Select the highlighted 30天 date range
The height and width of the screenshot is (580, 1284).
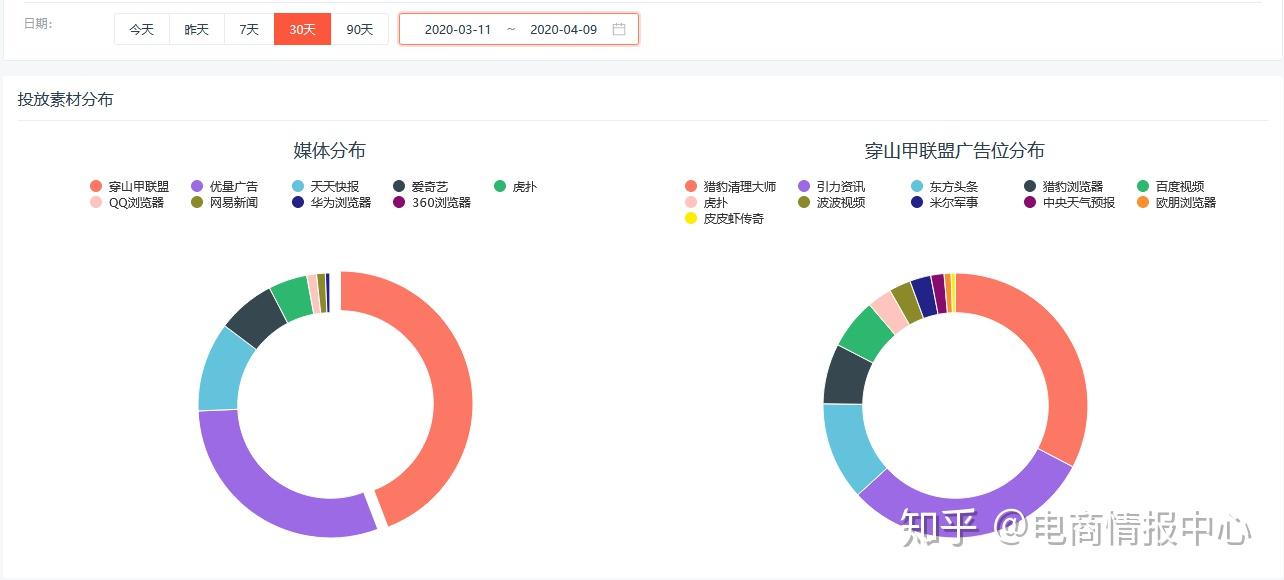click(303, 29)
